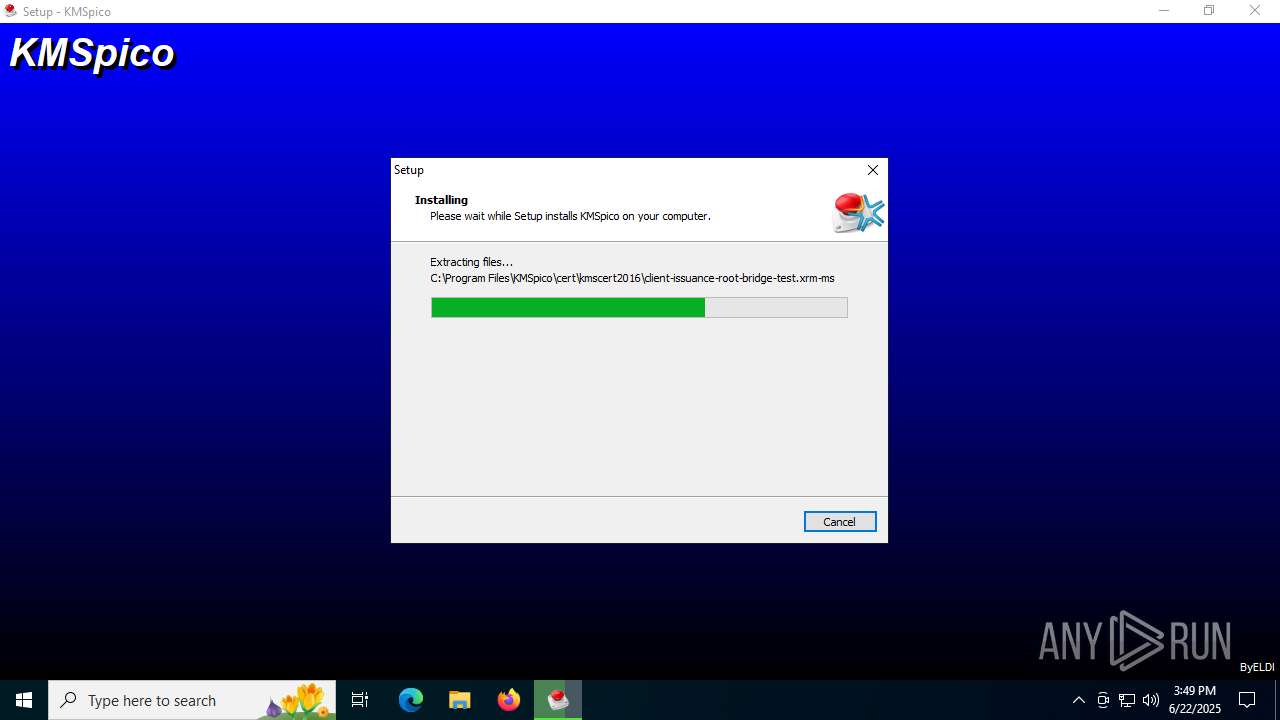The image size is (1280, 720).
Task: Open the clock and date flyout
Action: coord(1195,700)
